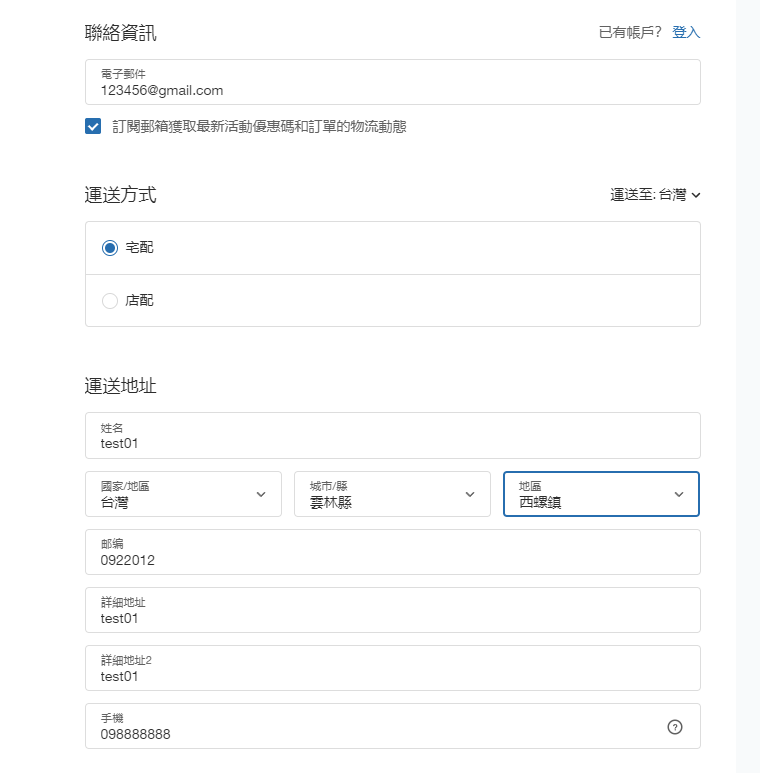This screenshot has width=760, height=773.
Task: Click the chevron arrow in 地區 box
Action: [679, 494]
